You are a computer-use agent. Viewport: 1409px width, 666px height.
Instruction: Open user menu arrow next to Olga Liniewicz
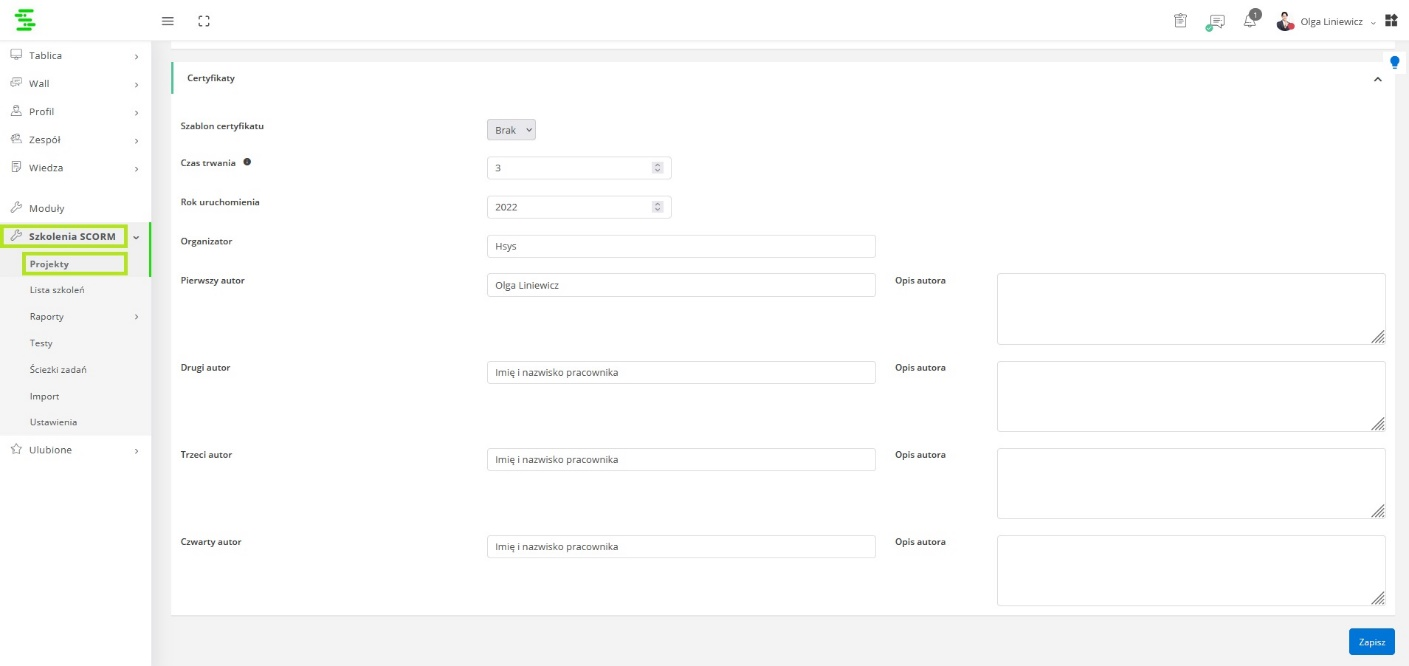(x=1373, y=22)
